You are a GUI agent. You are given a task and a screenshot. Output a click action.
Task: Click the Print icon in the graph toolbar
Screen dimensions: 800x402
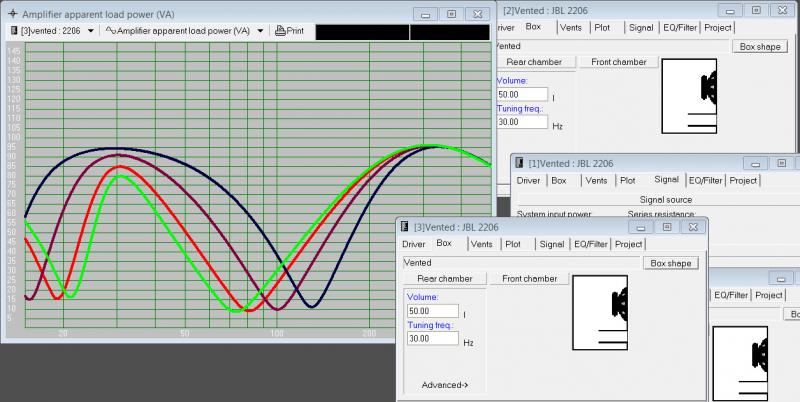pyautogui.click(x=280, y=31)
